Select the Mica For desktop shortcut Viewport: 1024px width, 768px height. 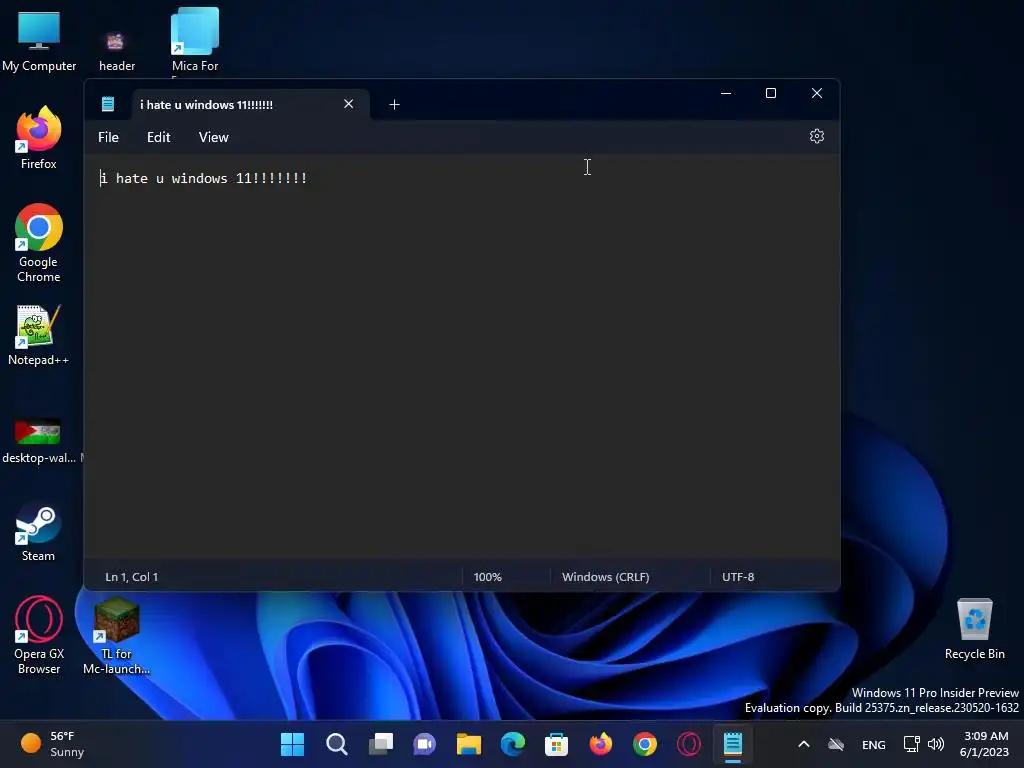tap(195, 40)
